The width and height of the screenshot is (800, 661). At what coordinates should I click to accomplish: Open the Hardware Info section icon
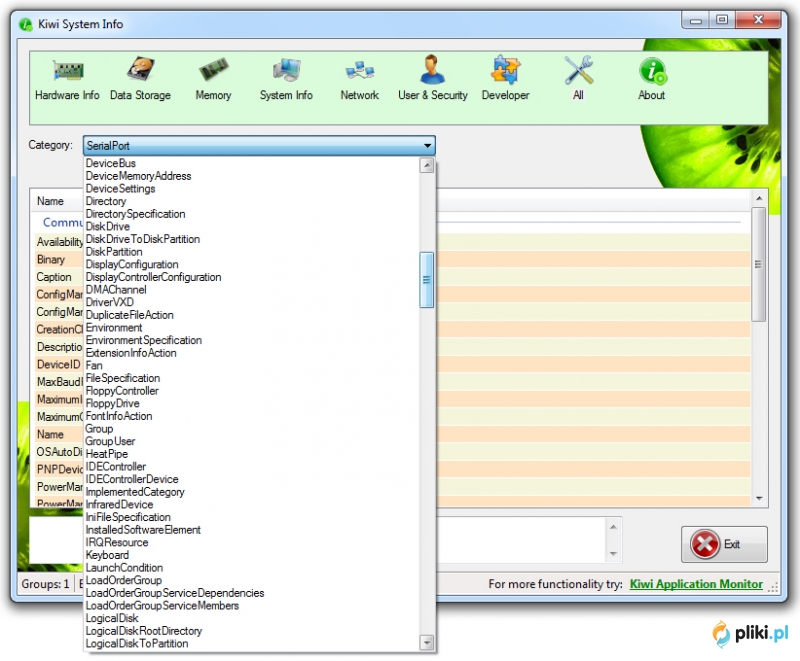click(67, 71)
